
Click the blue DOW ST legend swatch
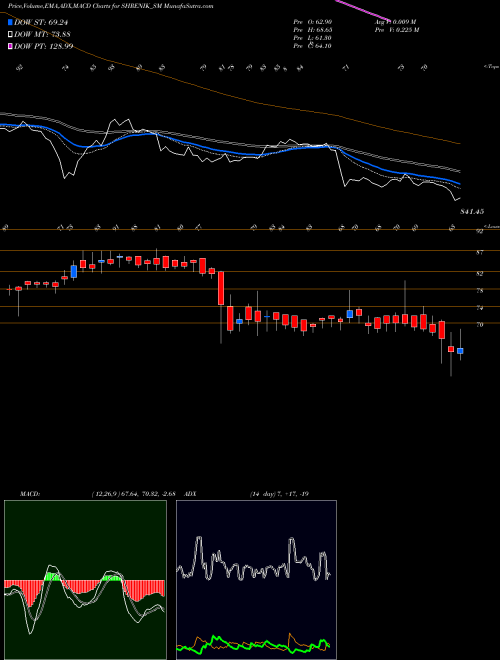coord(10,22)
